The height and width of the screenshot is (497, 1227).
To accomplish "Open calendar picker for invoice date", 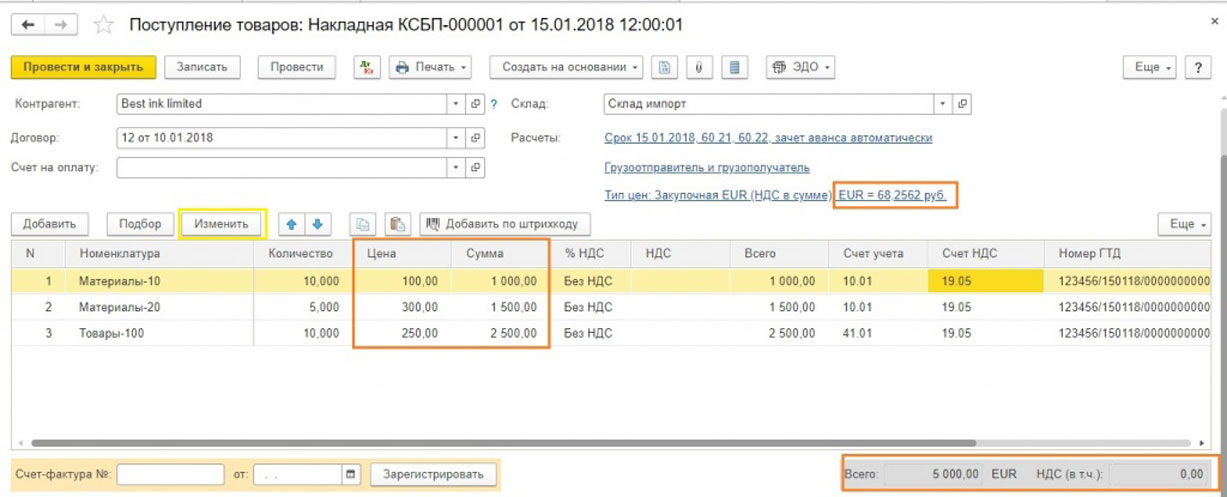I will [x=350, y=474].
